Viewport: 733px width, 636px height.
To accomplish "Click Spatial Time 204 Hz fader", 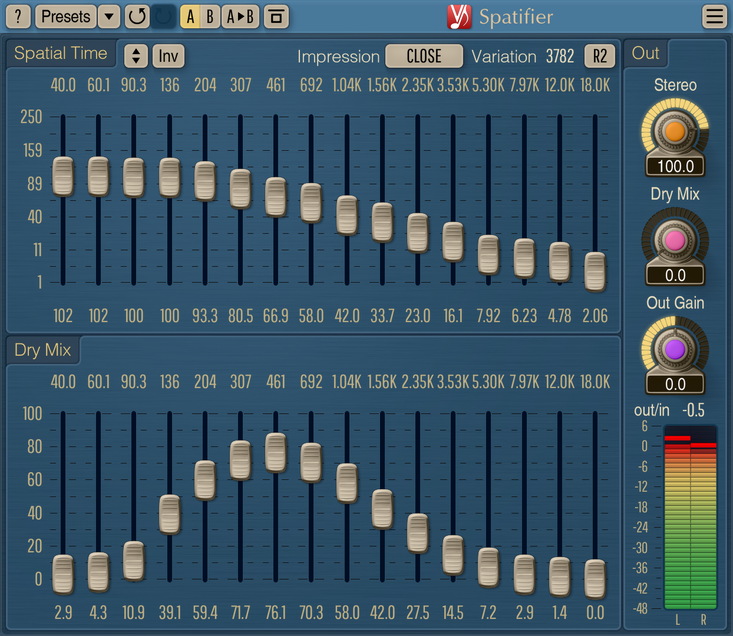I will [x=205, y=181].
